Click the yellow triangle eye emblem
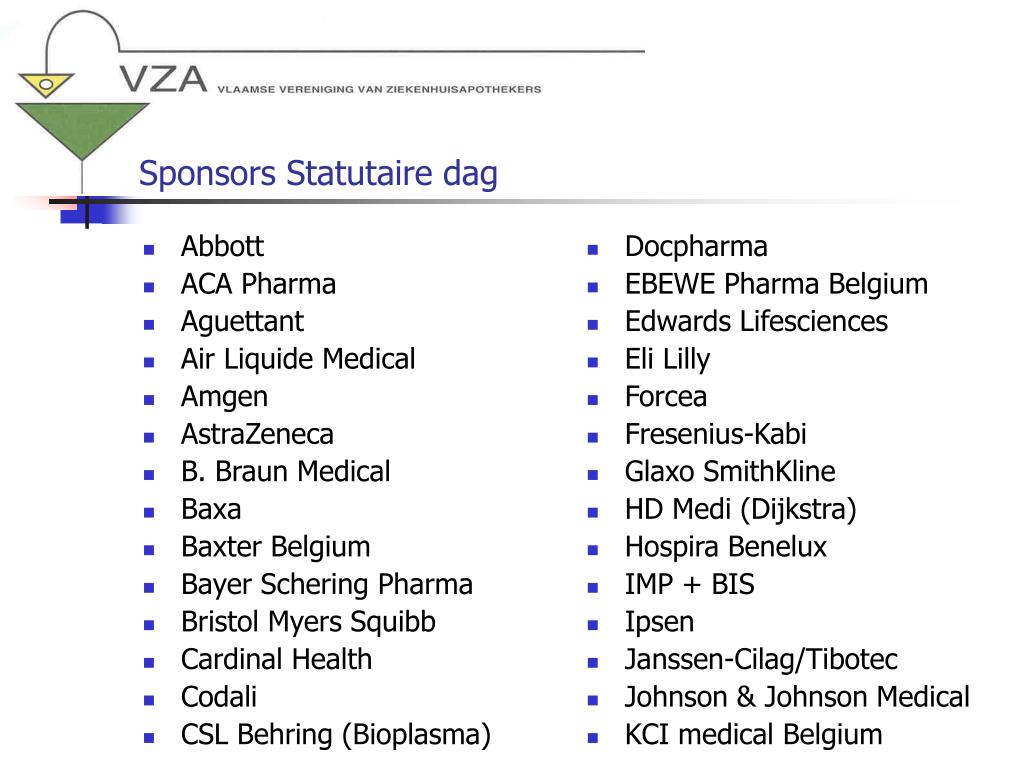 click(x=46, y=85)
